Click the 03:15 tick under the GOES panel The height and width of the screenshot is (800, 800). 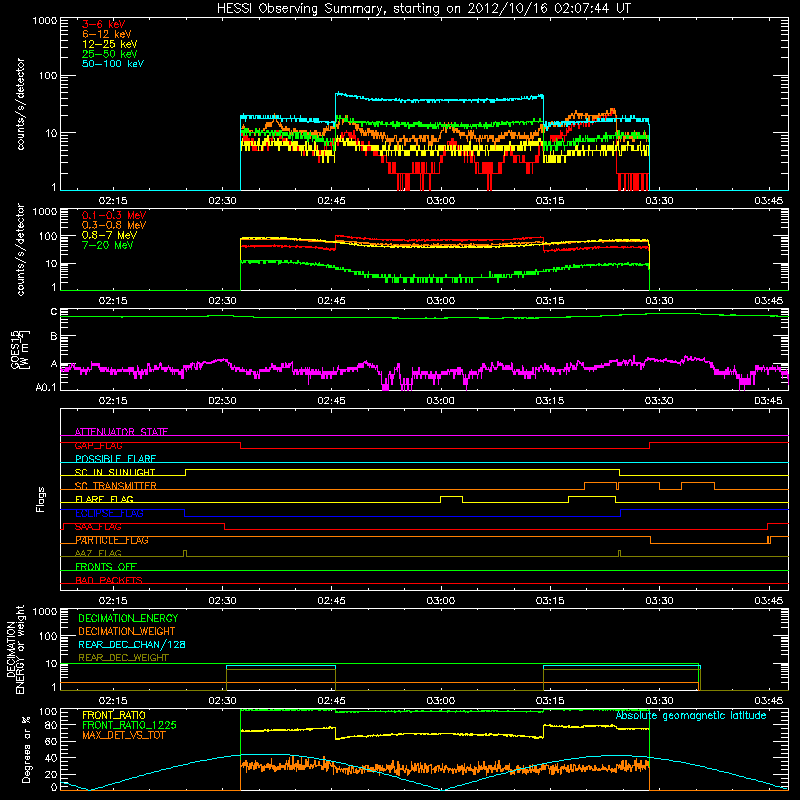click(550, 401)
